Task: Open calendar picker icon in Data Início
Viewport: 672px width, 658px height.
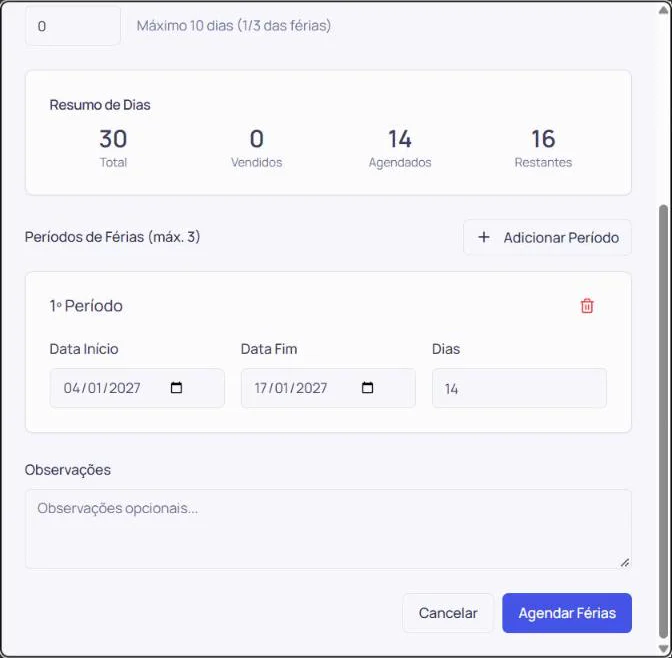Action: click(x=176, y=388)
